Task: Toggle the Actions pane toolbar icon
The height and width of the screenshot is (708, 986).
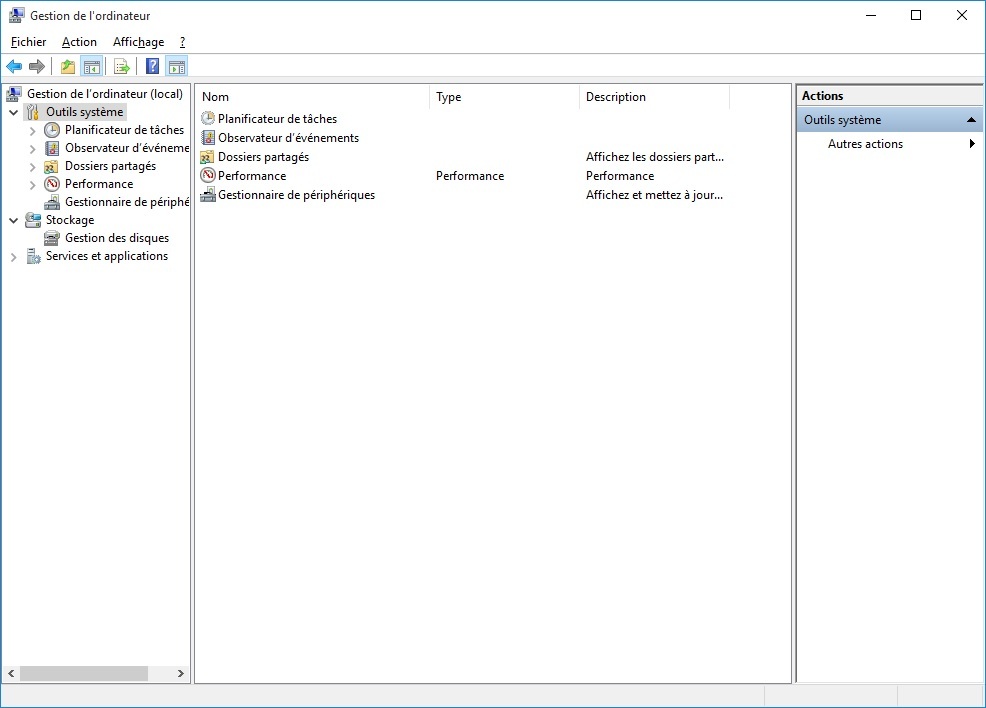Action: pyautogui.click(x=177, y=66)
